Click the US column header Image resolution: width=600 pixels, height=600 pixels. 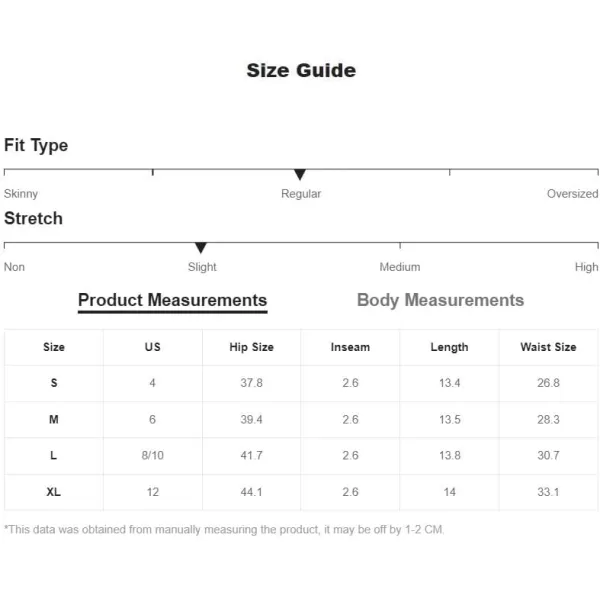152,347
